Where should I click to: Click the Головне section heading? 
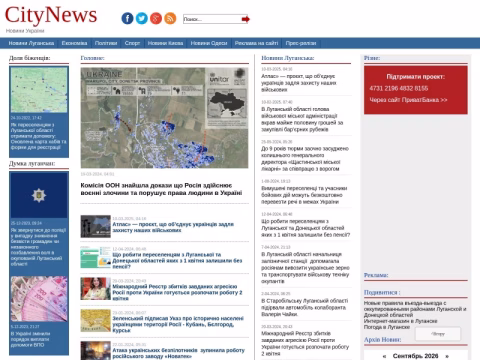click(x=92, y=58)
